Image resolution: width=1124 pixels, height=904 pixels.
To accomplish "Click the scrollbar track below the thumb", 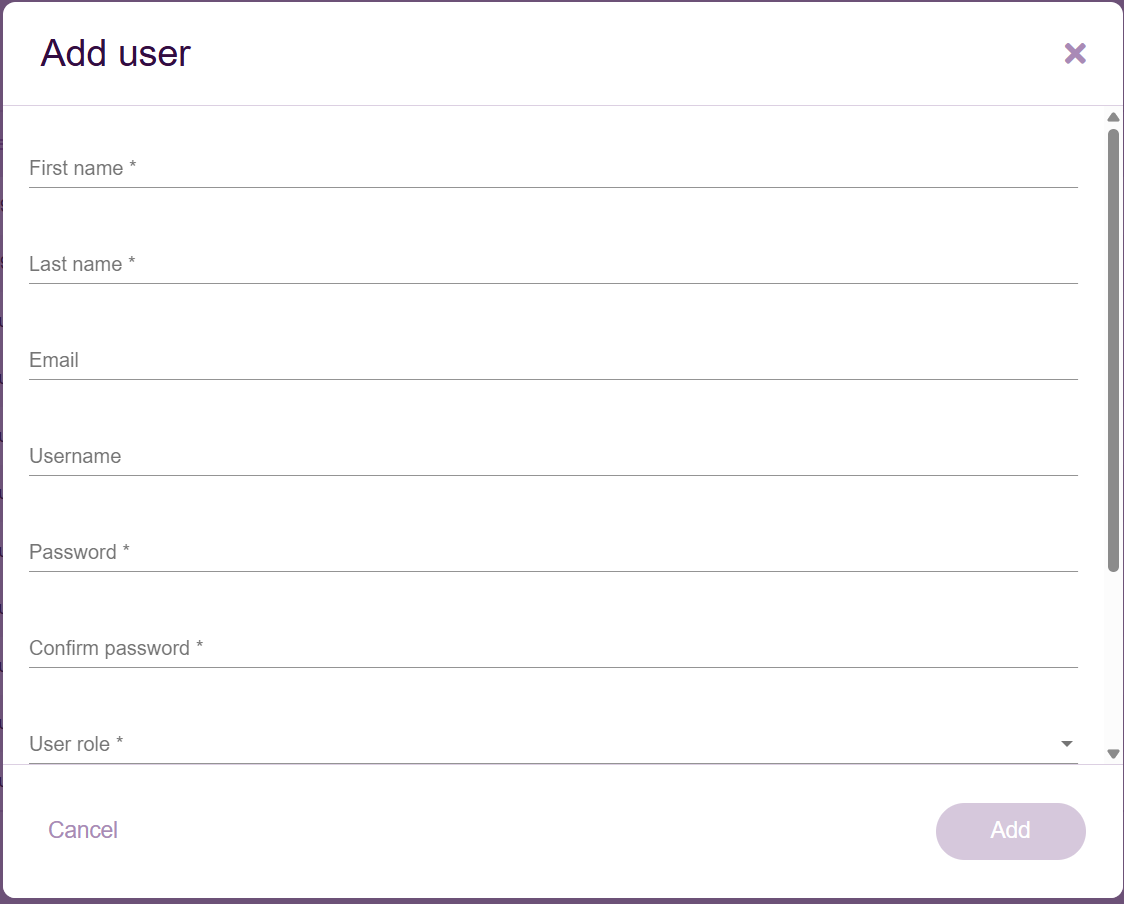I will pyautogui.click(x=1113, y=660).
